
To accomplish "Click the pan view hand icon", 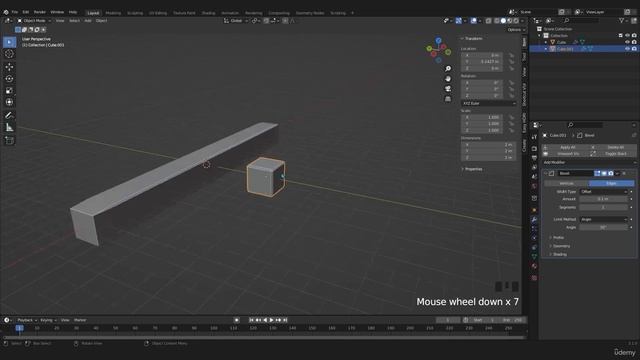I will point(448,78).
